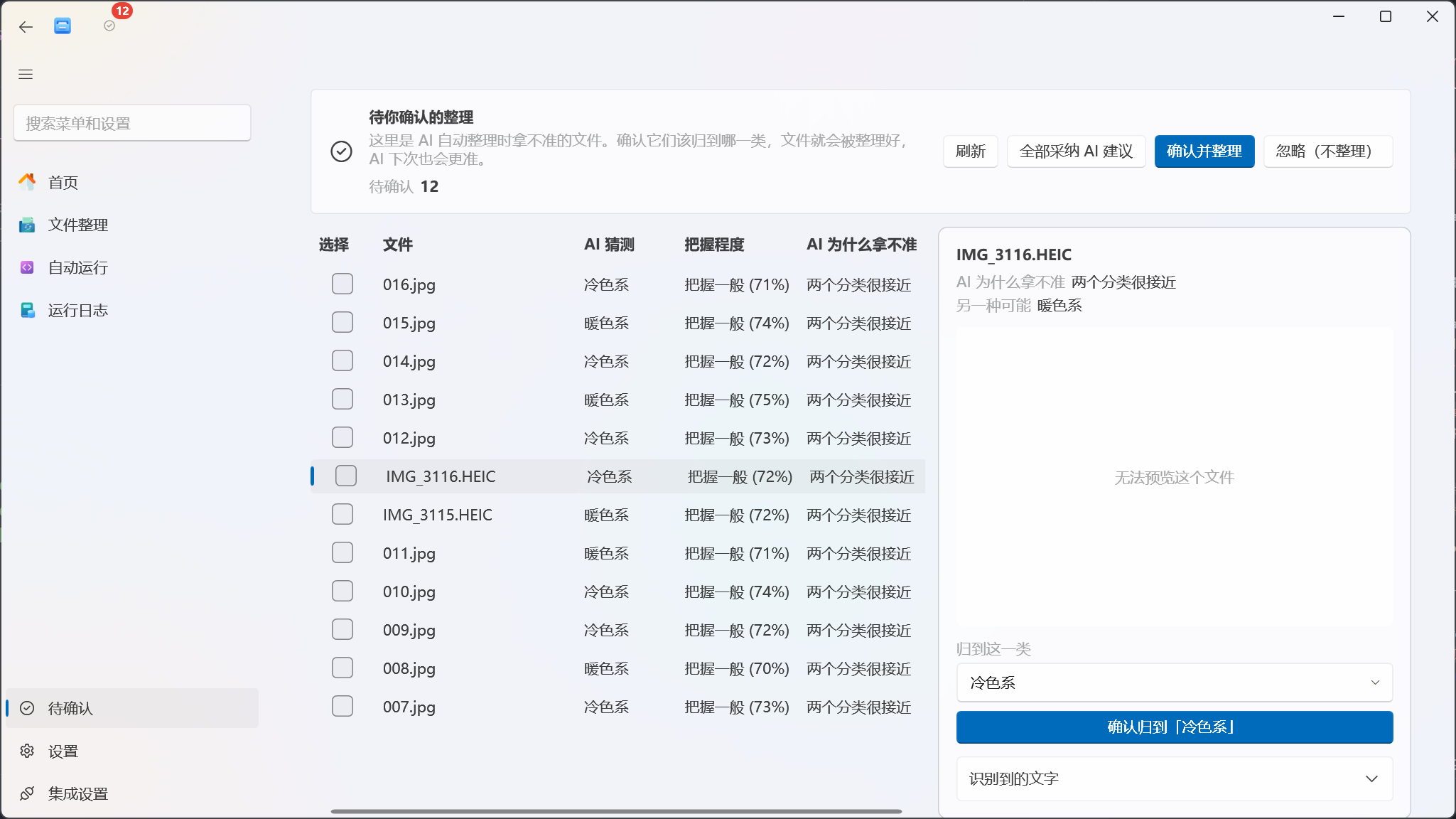Screen dimensions: 1456x819
Task: Check the box for 015.jpg
Action: tap(343, 322)
